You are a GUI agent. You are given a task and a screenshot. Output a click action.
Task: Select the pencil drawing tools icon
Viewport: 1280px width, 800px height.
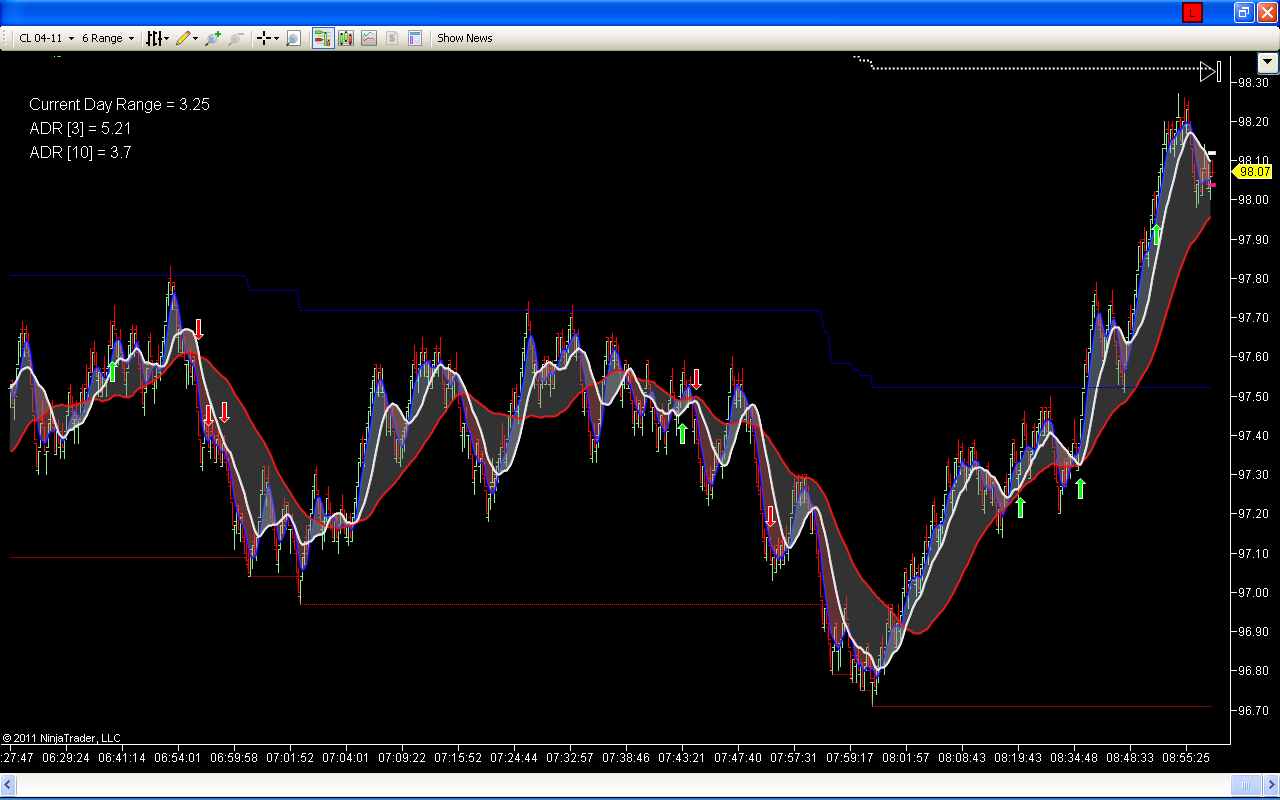click(x=183, y=38)
